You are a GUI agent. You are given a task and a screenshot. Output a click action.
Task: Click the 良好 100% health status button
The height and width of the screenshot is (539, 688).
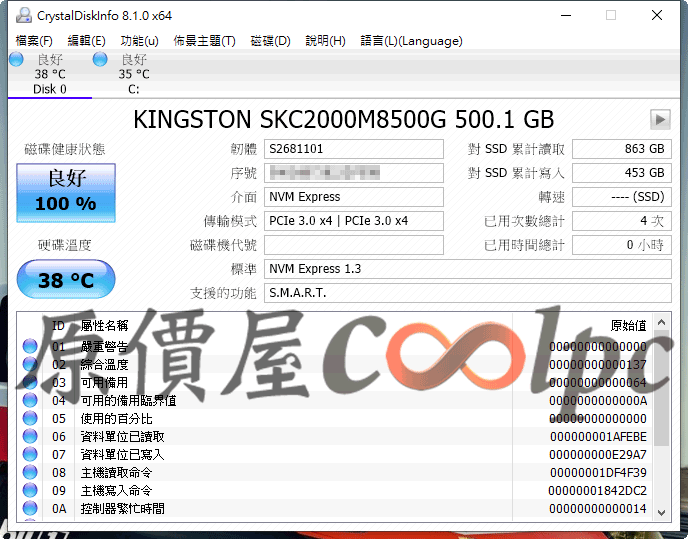tap(66, 193)
